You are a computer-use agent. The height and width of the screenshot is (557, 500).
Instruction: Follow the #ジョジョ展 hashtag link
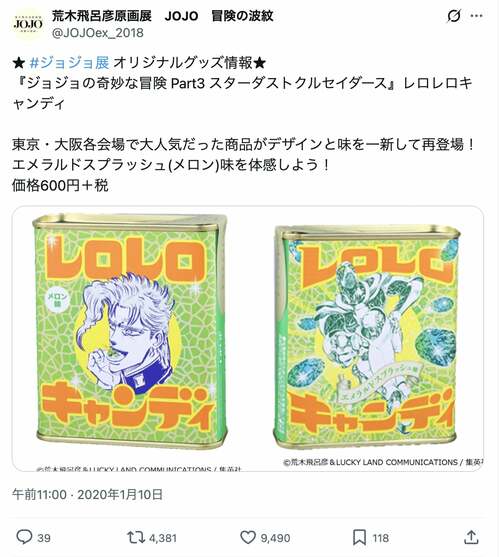point(69,63)
